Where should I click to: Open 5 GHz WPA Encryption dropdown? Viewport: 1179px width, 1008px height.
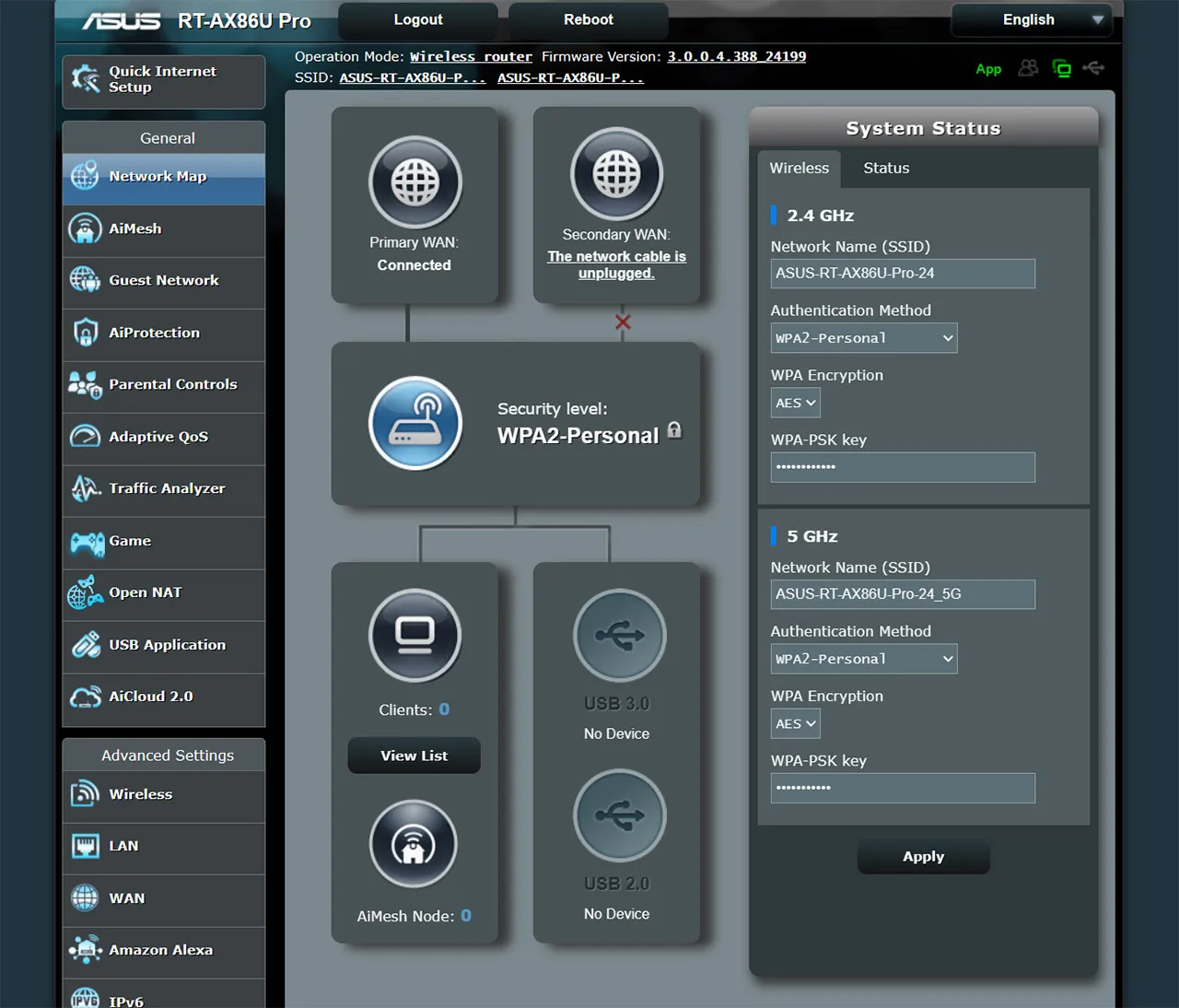pos(795,723)
